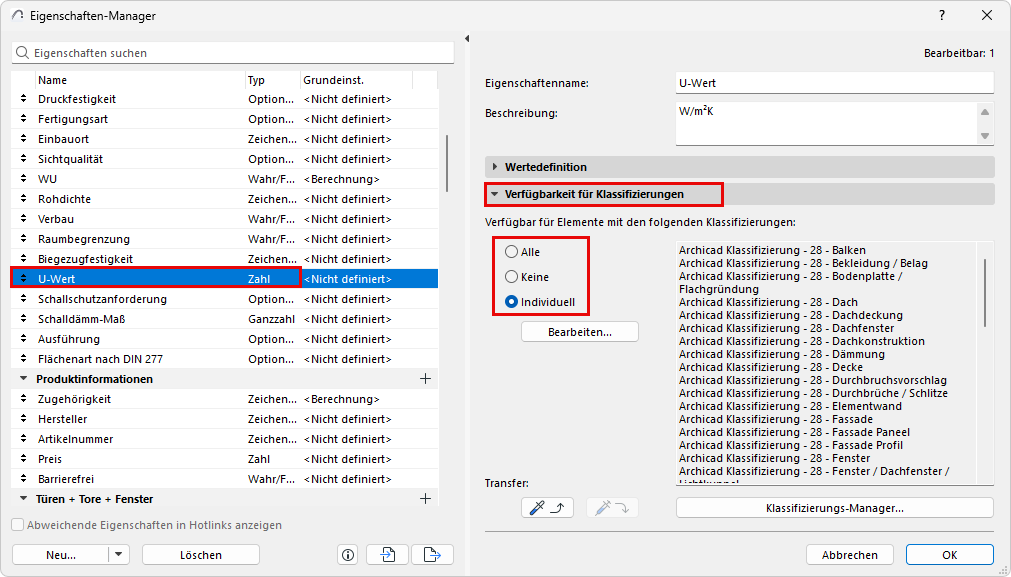Image resolution: width=1011 pixels, height=577 pixels.
Task: Click reorder handle of Druckfestigkeit row
Action: [x=24, y=99]
